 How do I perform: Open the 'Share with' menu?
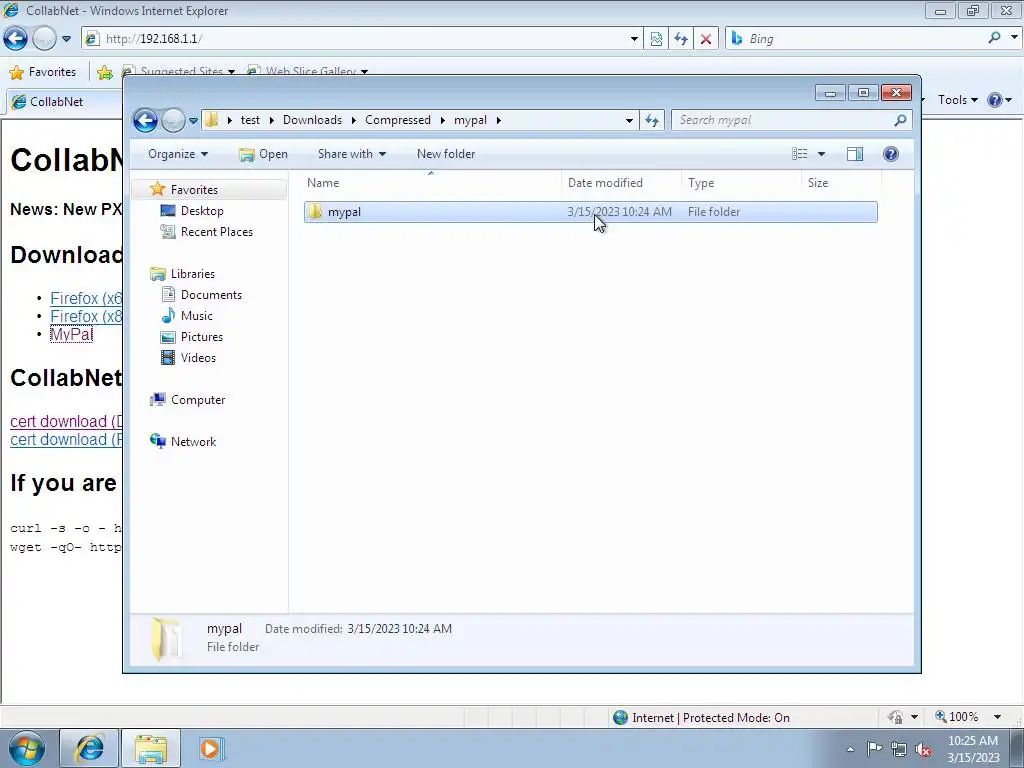[x=351, y=154]
